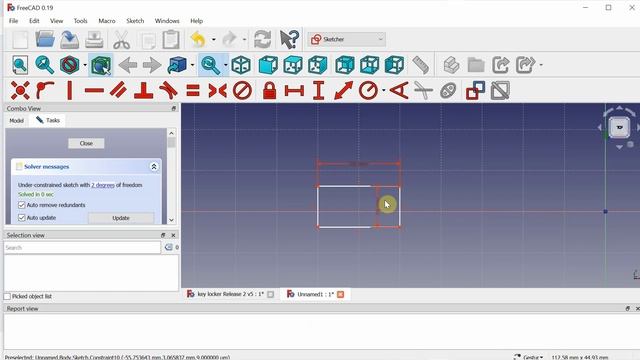Screen dimensions: 640x360
Task: Create a new document
Action: (20, 40)
